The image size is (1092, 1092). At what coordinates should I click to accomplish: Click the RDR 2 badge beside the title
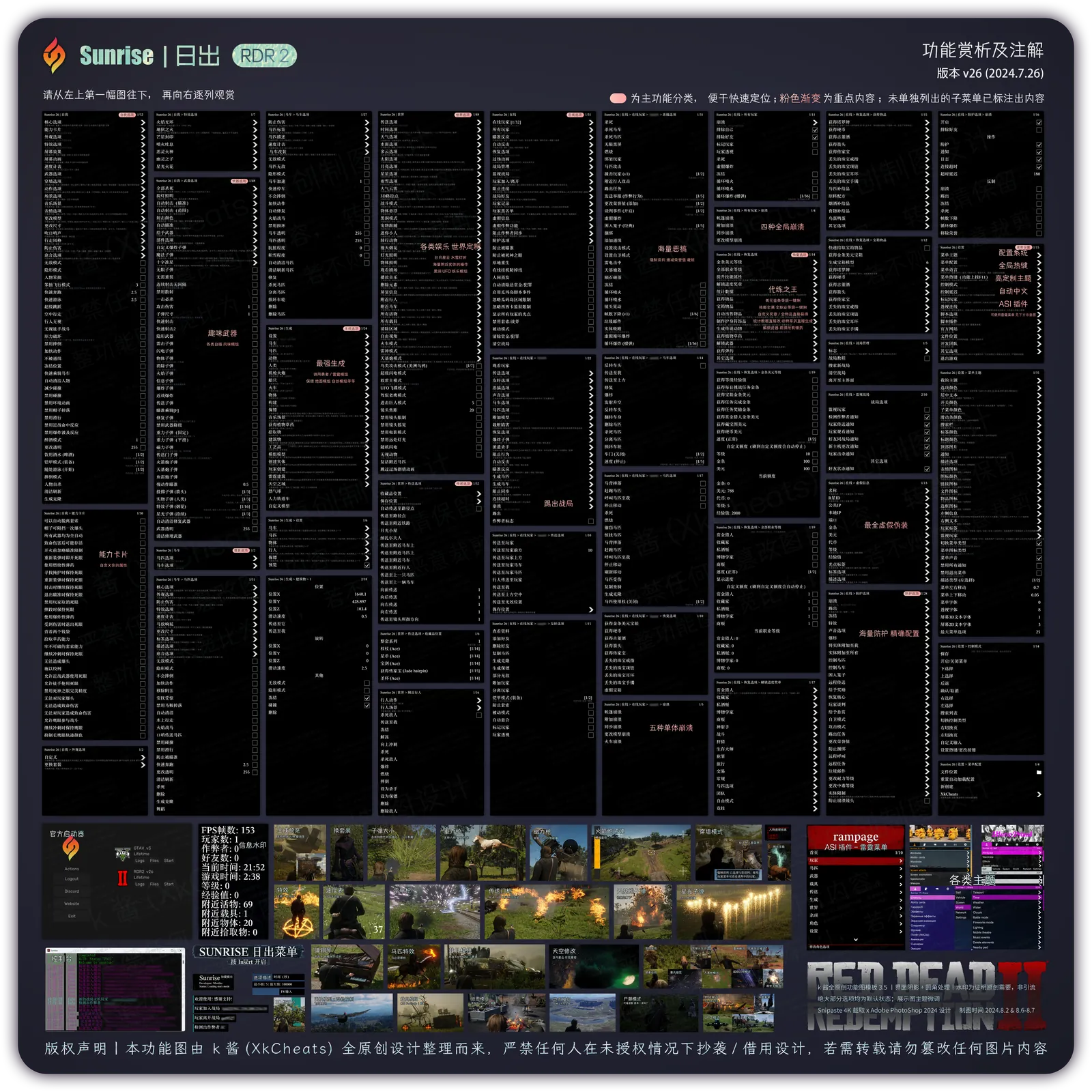265,56
